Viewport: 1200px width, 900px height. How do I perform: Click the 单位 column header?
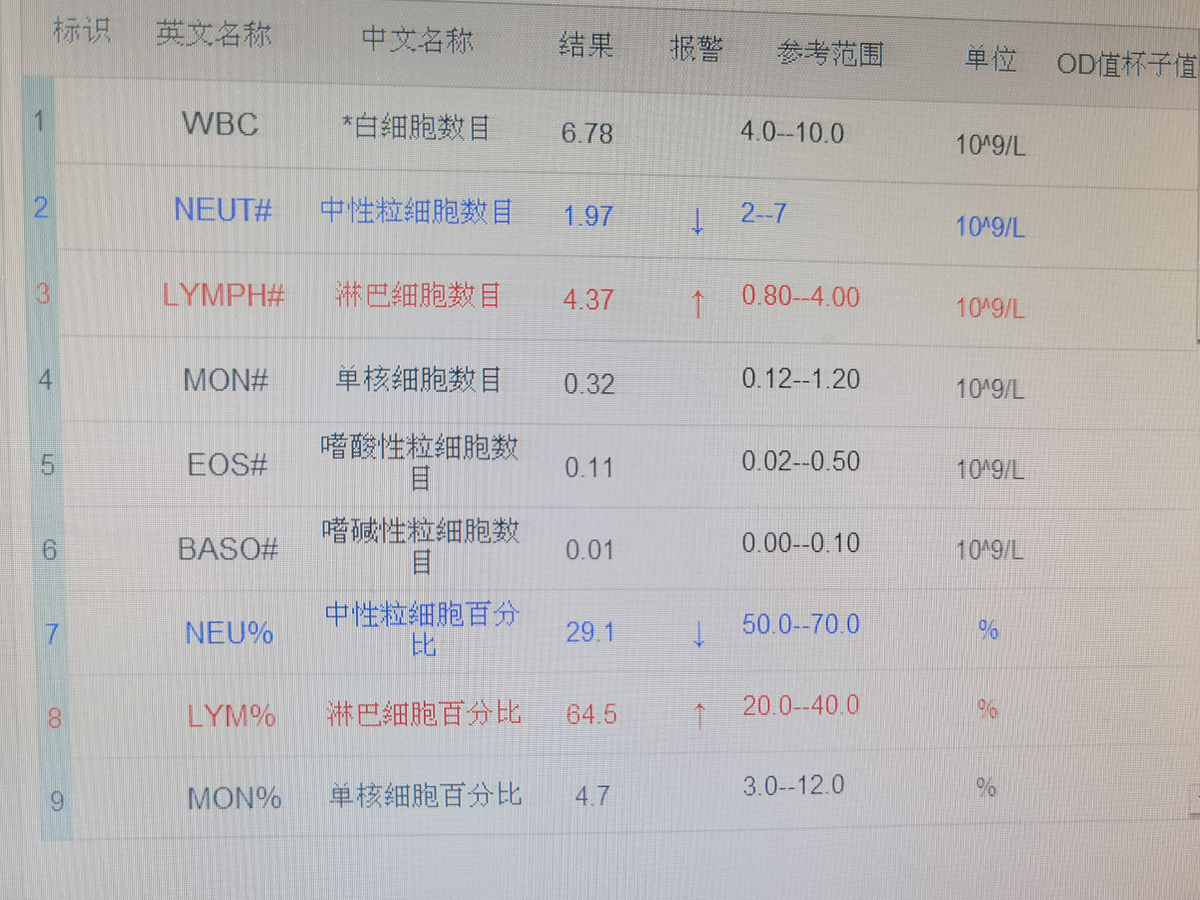click(990, 59)
